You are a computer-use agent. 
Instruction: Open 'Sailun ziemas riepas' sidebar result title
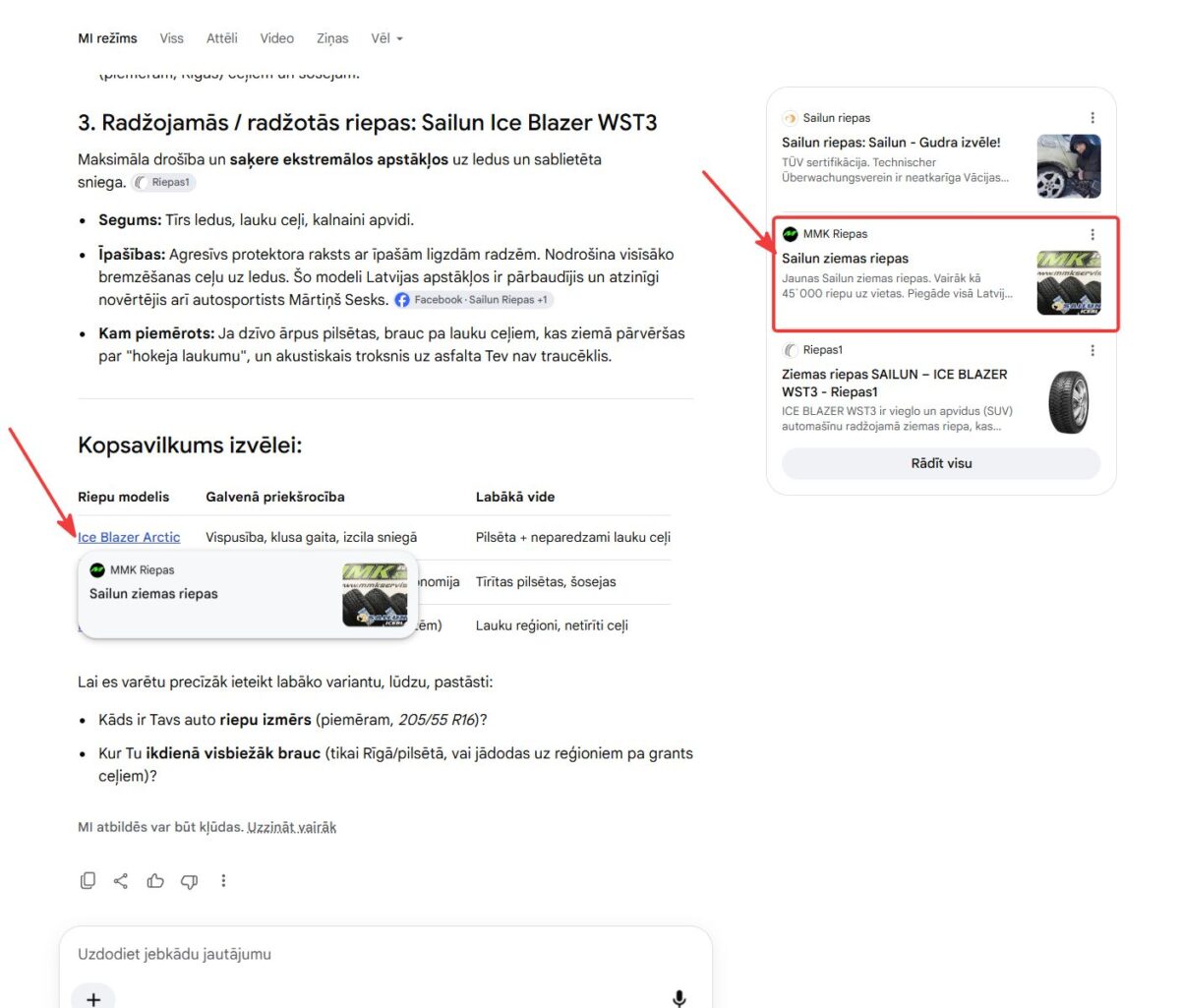[845, 259]
